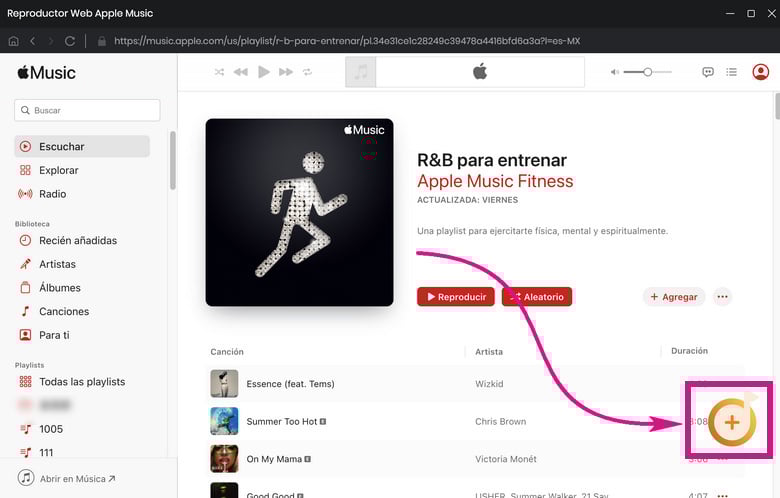
Task: Open the account profile icon
Action: 761,72
